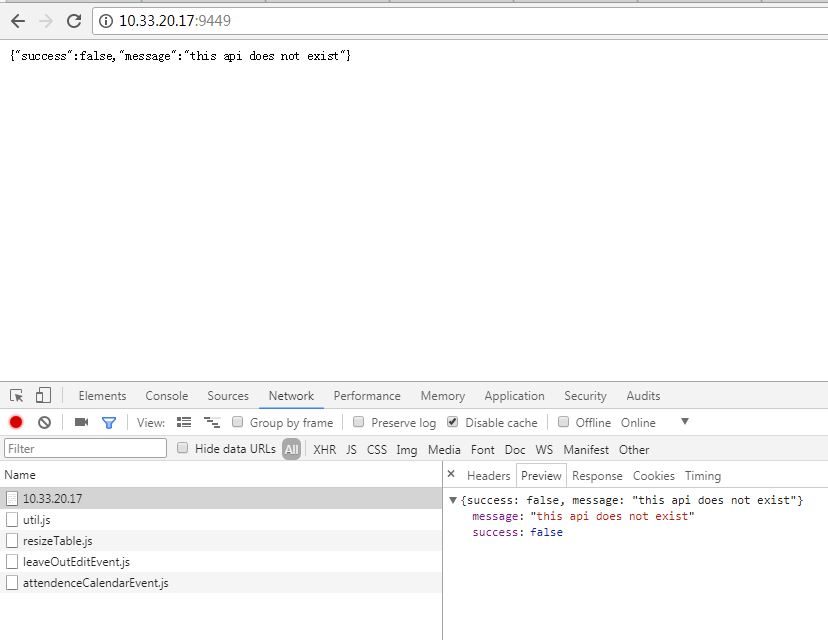Select the attendenceCalendarEvent.js request
This screenshot has height=640, width=828.
point(221,583)
